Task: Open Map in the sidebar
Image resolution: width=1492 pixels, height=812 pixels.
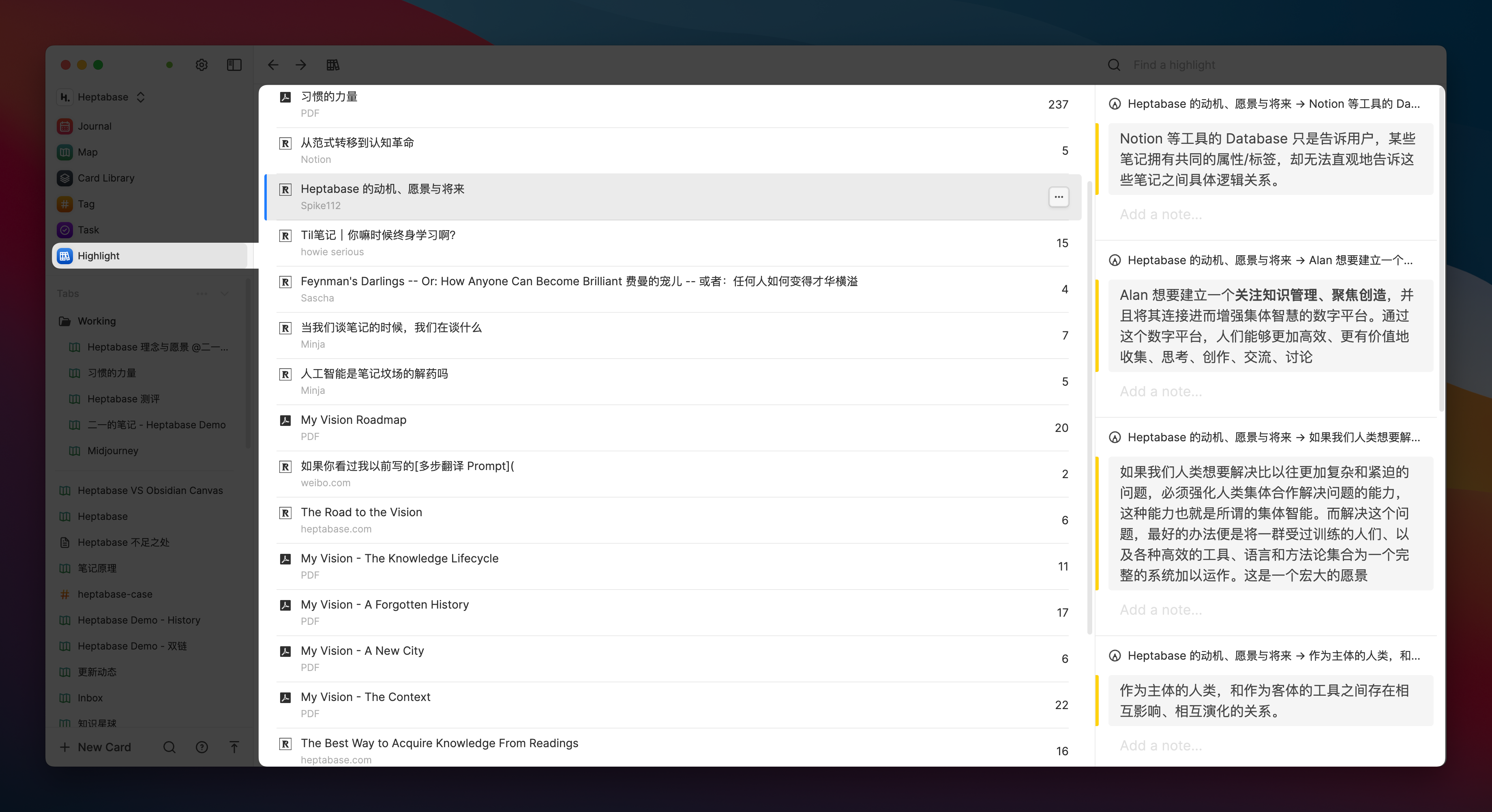Action: [150, 152]
